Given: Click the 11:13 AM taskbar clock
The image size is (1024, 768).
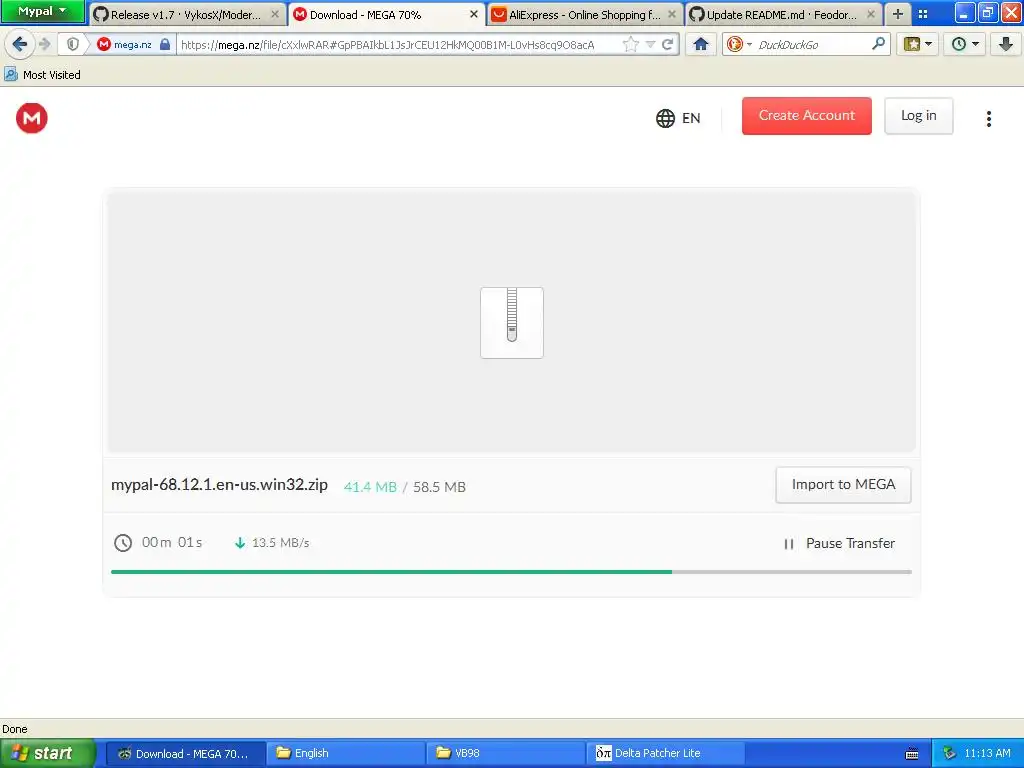Looking at the screenshot, I should coord(987,753).
